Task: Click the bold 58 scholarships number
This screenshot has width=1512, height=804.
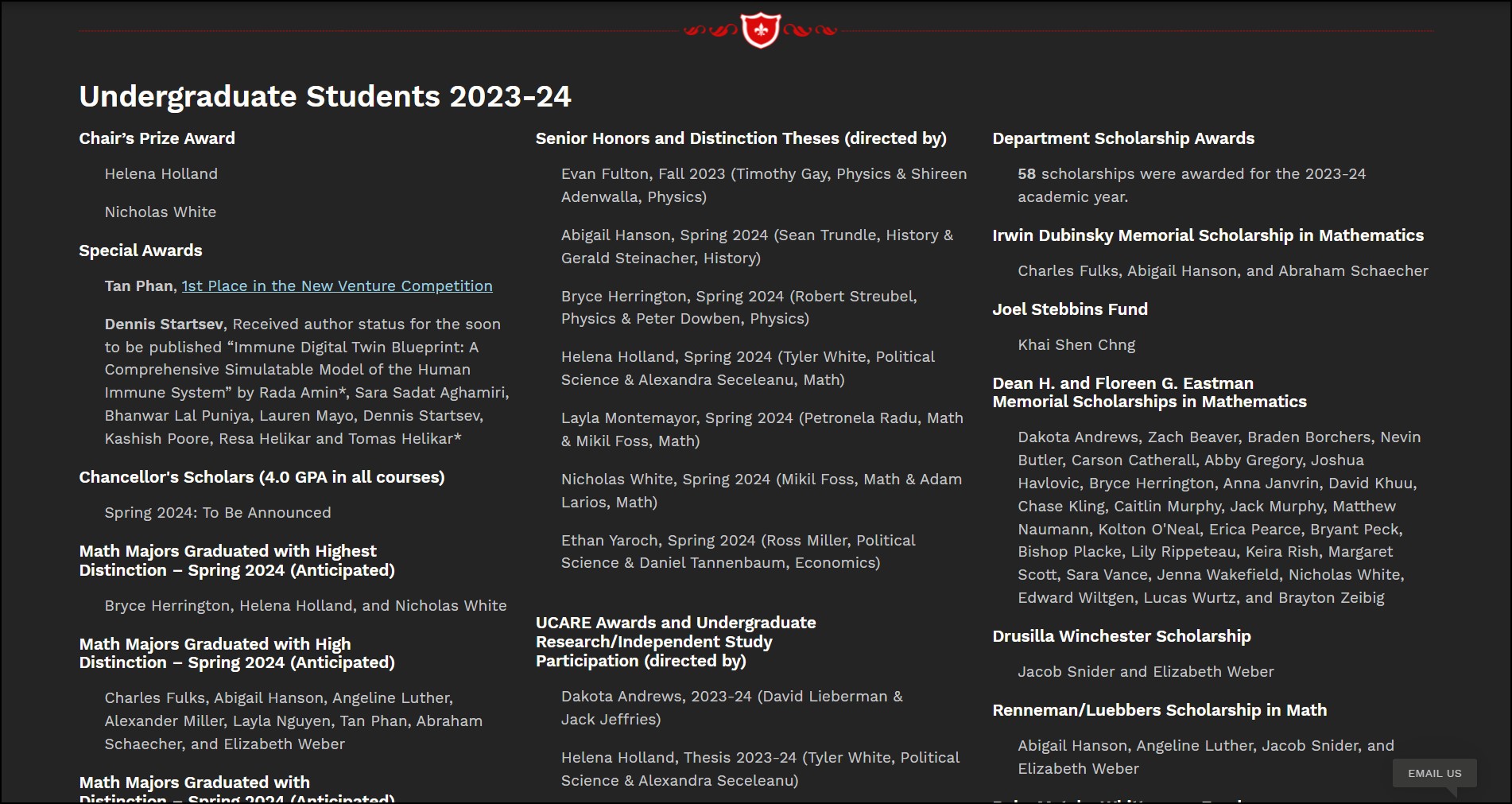Action: [x=1026, y=174]
